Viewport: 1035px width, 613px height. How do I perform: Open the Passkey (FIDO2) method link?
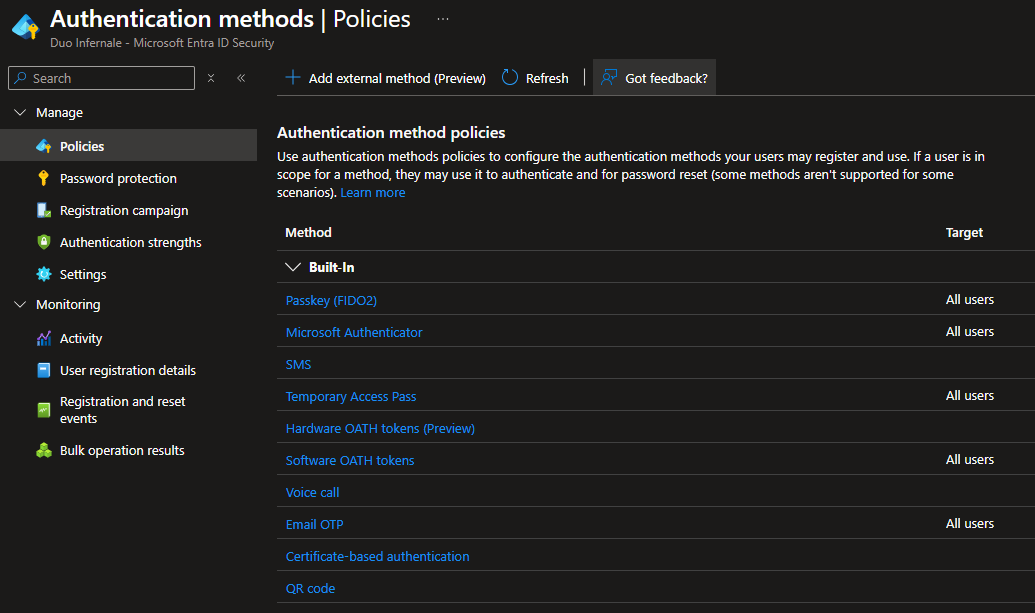point(331,300)
